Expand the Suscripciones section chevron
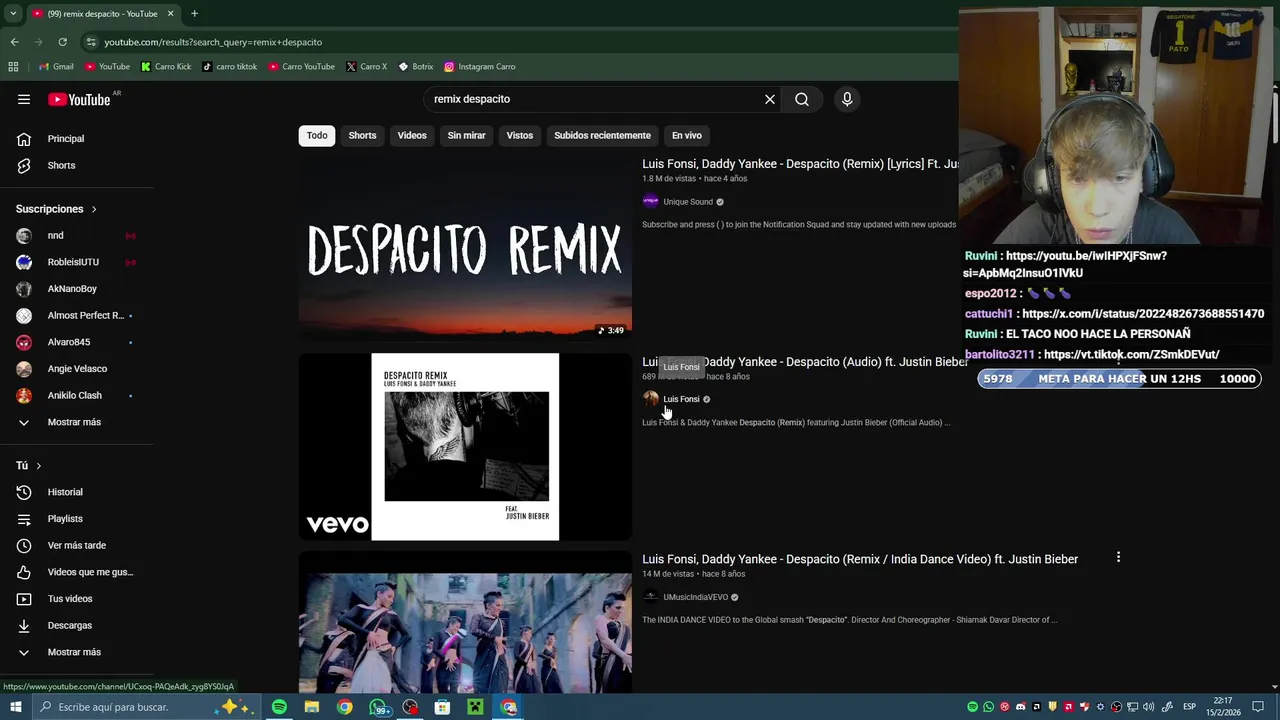Screen dimensions: 1280x720 [x=94, y=209]
